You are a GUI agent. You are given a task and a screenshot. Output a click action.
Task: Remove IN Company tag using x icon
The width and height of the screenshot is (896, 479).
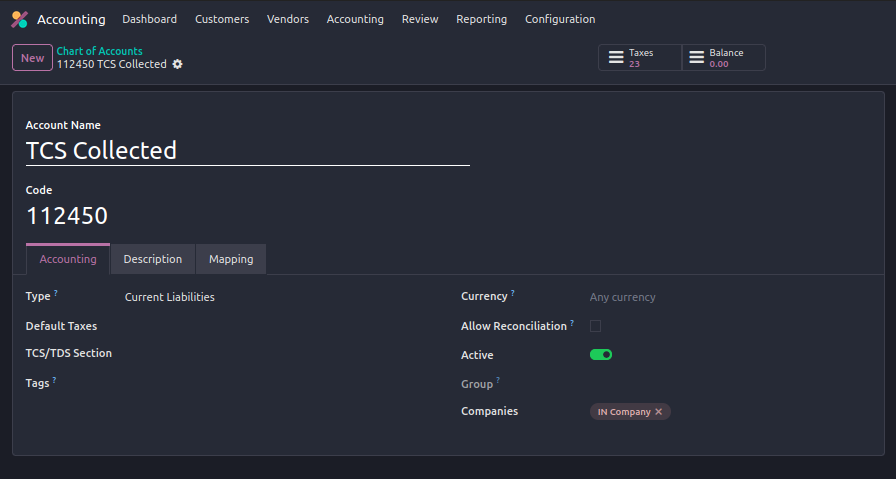pos(658,412)
